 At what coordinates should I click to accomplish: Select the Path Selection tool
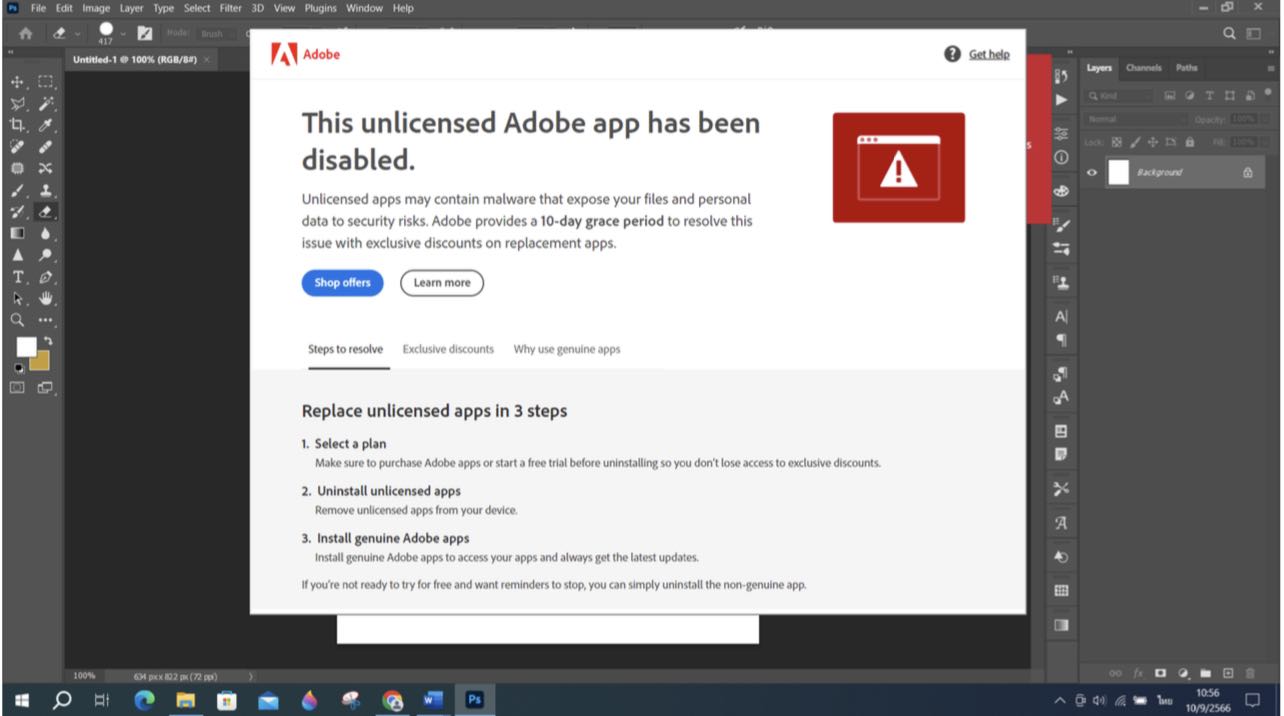[18, 298]
